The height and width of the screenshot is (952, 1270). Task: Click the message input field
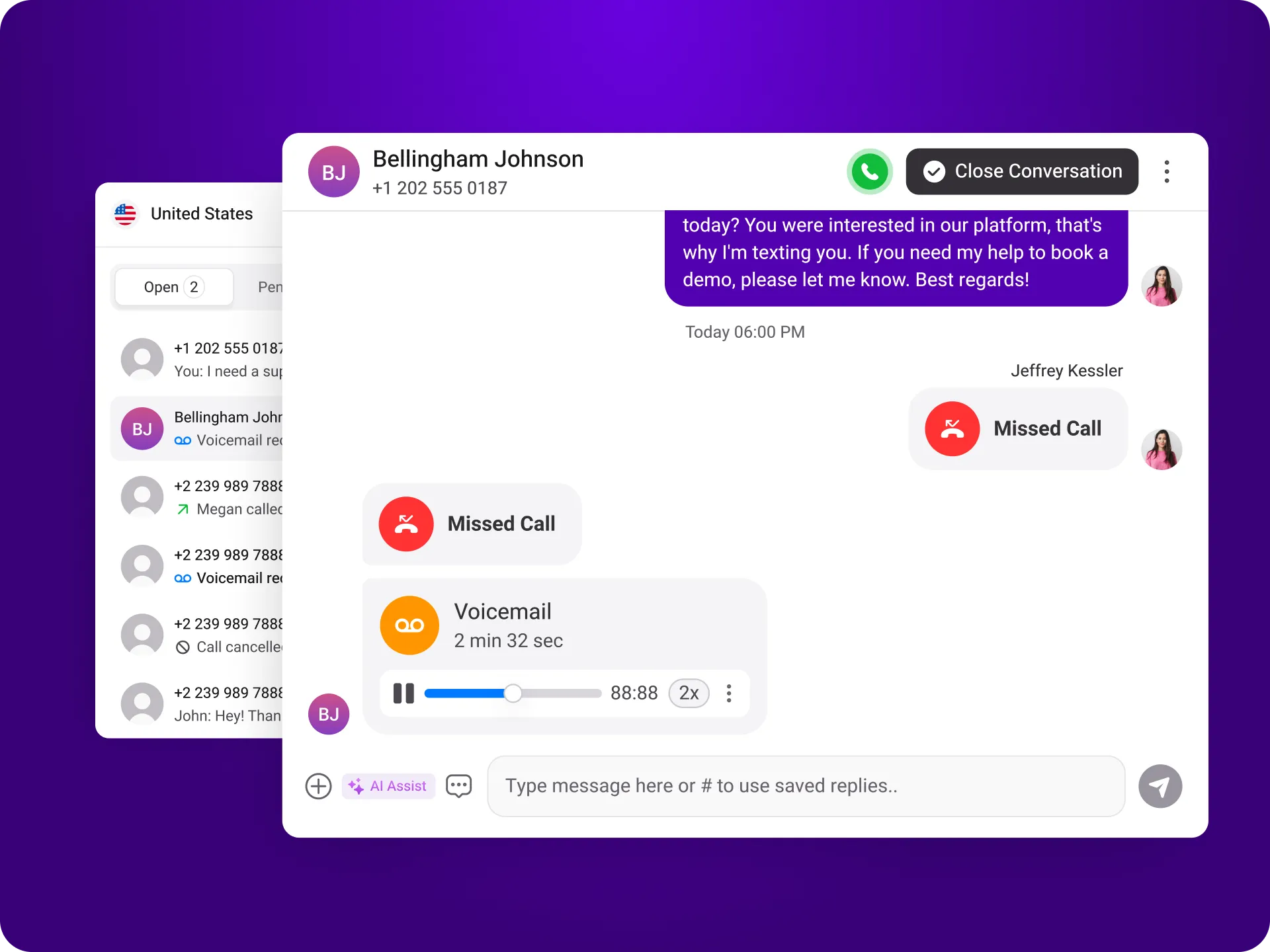point(806,786)
